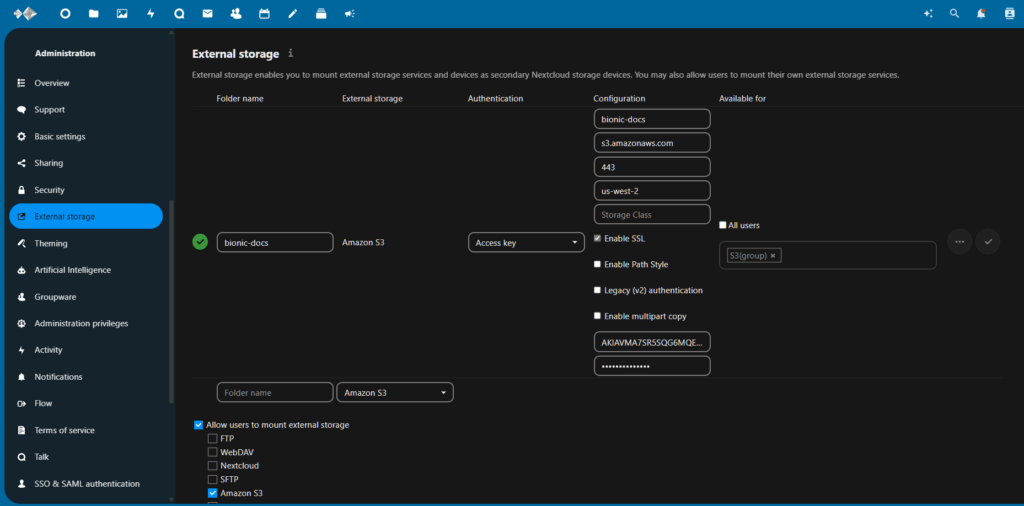The height and width of the screenshot is (506, 1024).
Task: Open Flow settings
Action: pos(86,403)
